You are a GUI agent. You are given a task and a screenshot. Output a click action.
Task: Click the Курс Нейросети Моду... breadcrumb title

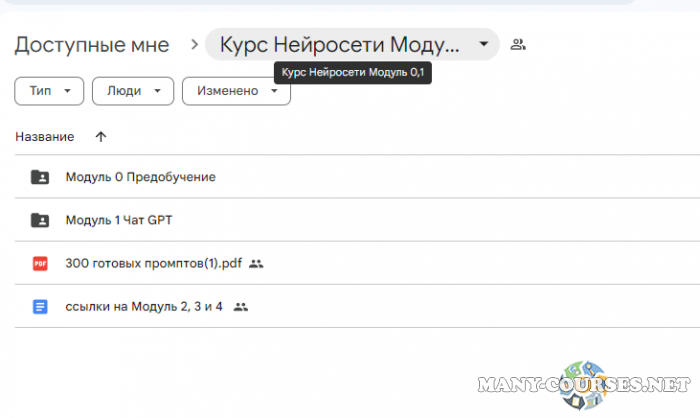coord(339,45)
